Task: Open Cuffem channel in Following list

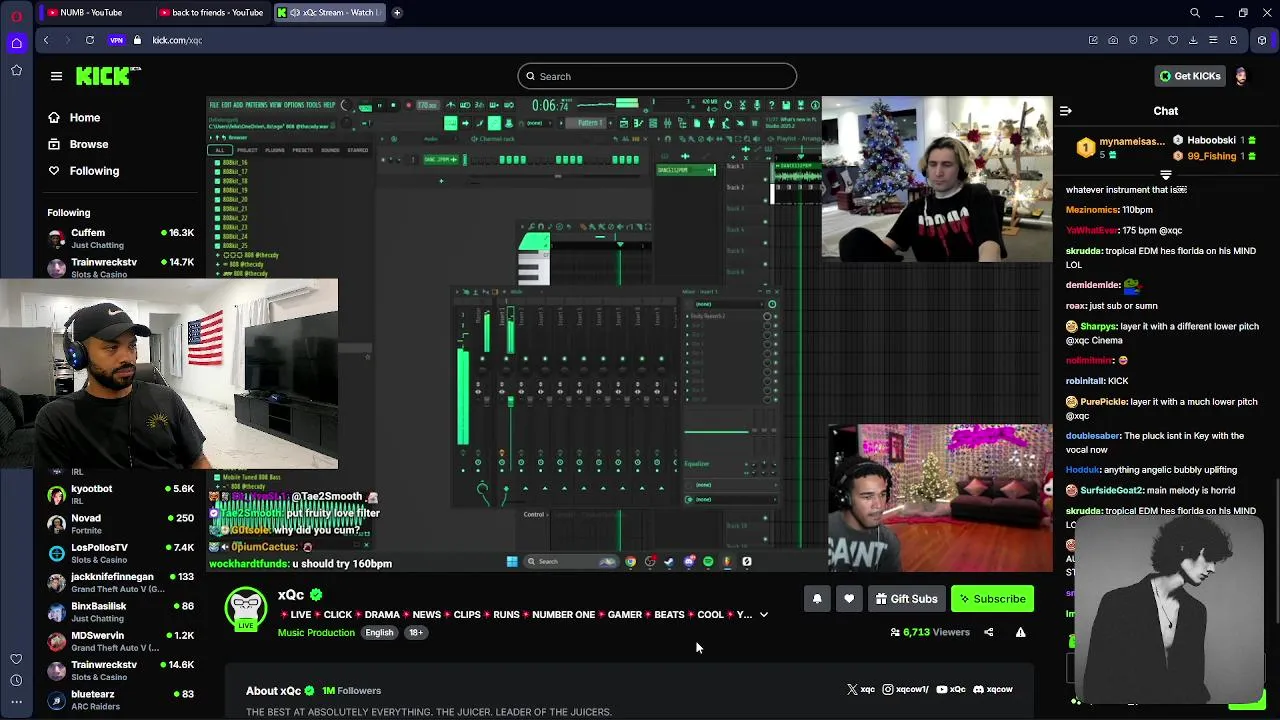Action: pyautogui.click(x=120, y=238)
